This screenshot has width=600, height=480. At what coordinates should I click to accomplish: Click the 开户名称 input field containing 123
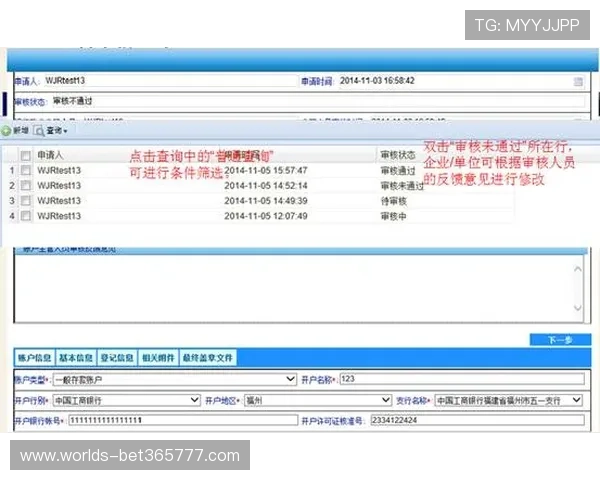462,379
